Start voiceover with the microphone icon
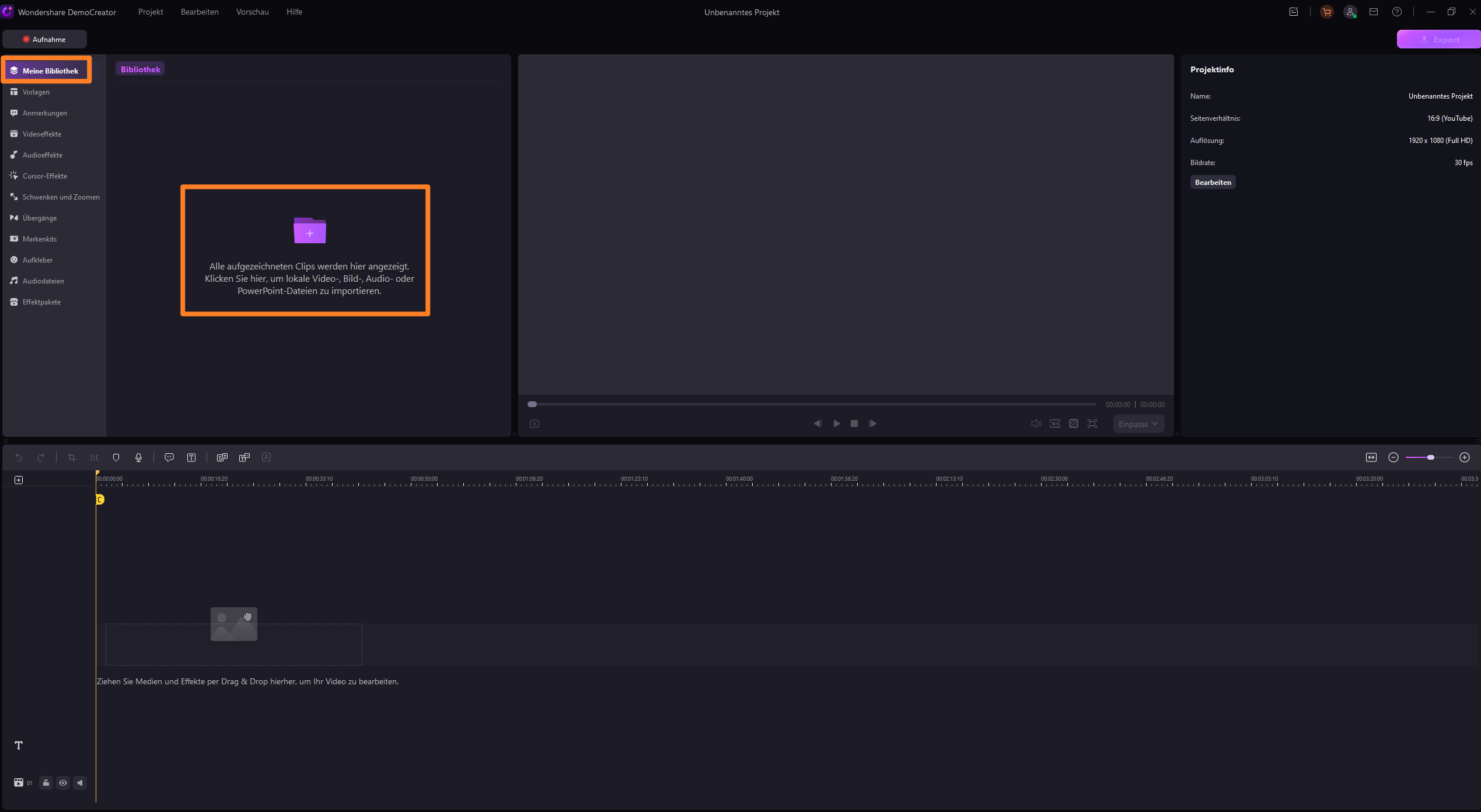The height and width of the screenshot is (812, 1481). (x=138, y=457)
